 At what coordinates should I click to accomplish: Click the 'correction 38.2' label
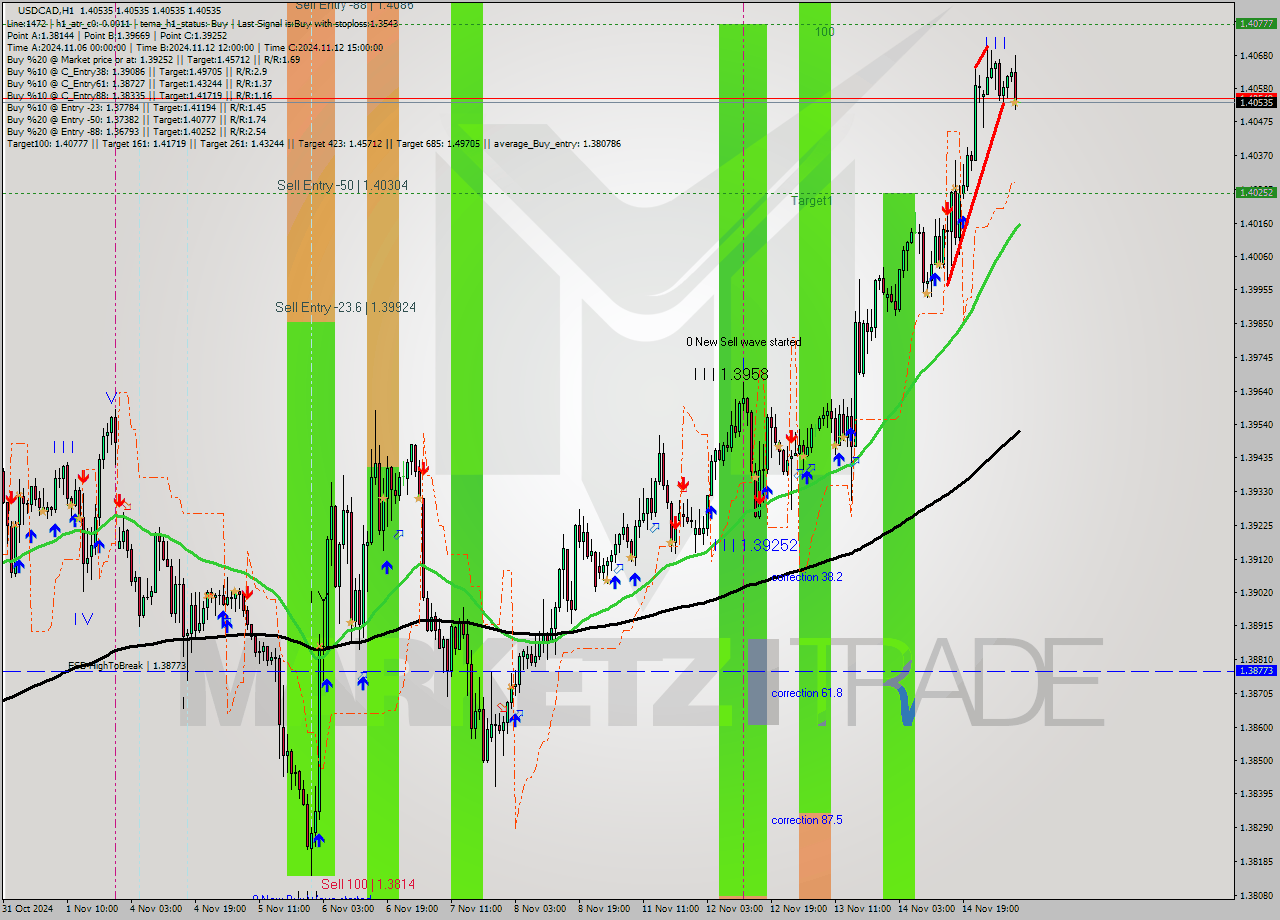coord(807,577)
